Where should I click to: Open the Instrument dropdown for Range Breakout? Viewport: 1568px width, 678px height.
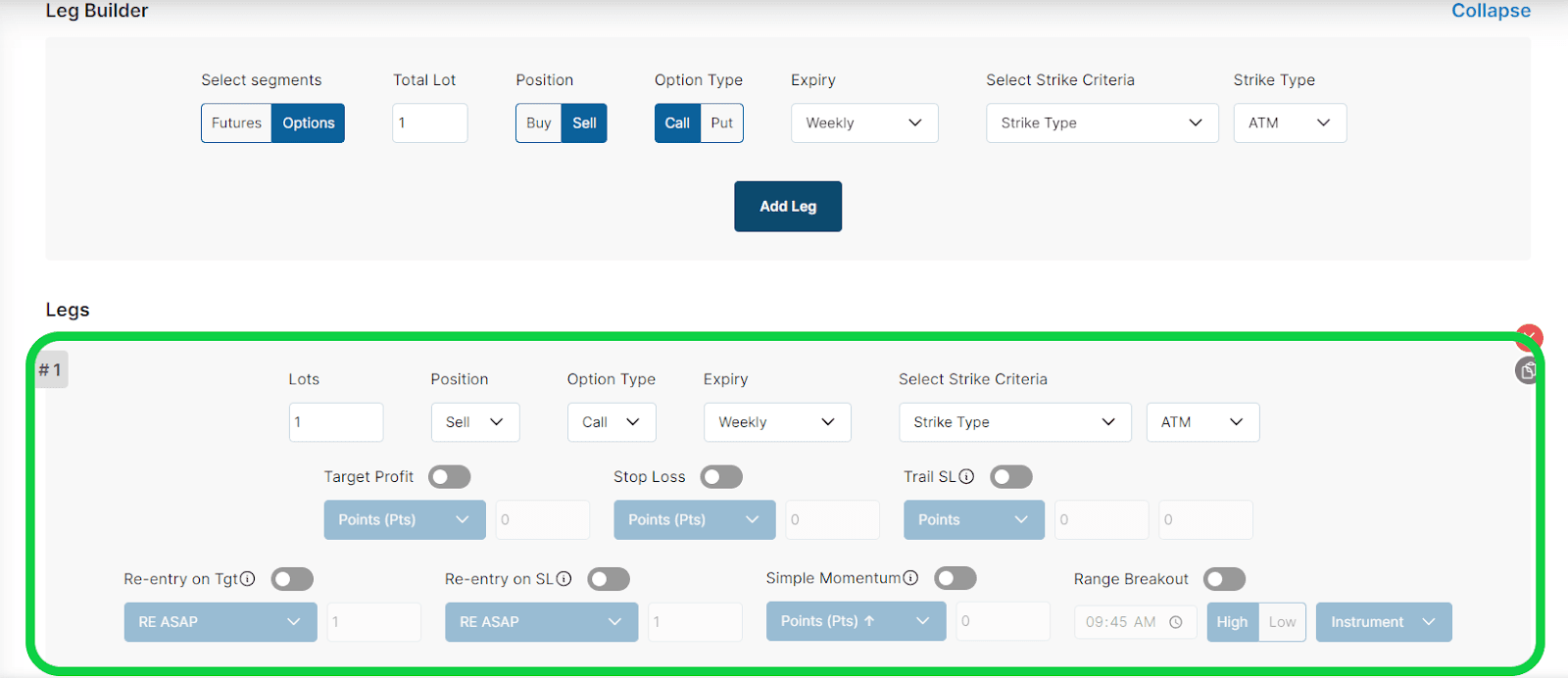point(1383,622)
